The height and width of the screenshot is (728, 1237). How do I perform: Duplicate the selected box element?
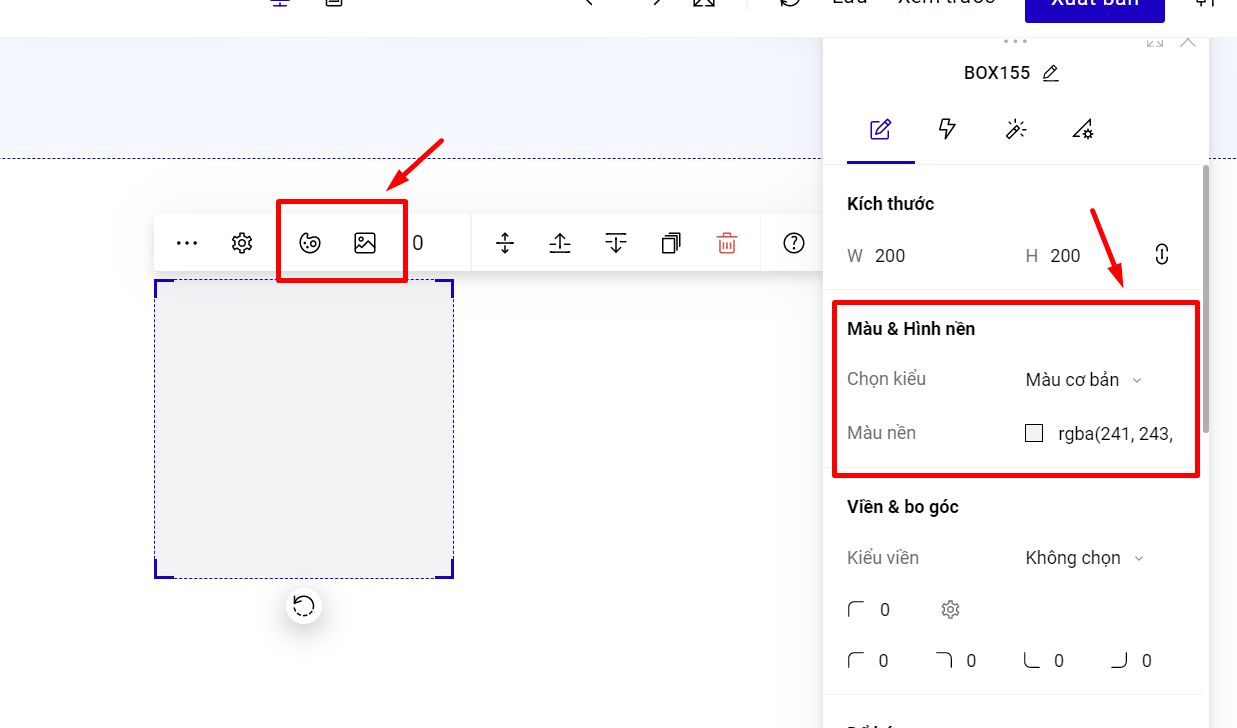click(x=671, y=243)
